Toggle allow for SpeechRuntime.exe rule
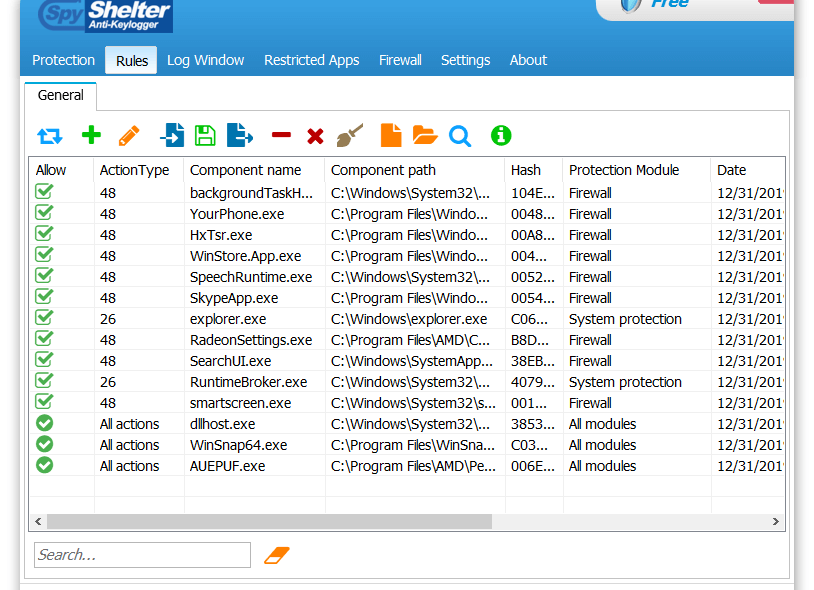Image resolution: width=814 pixels, height=590 pixels. coord(44,276)
